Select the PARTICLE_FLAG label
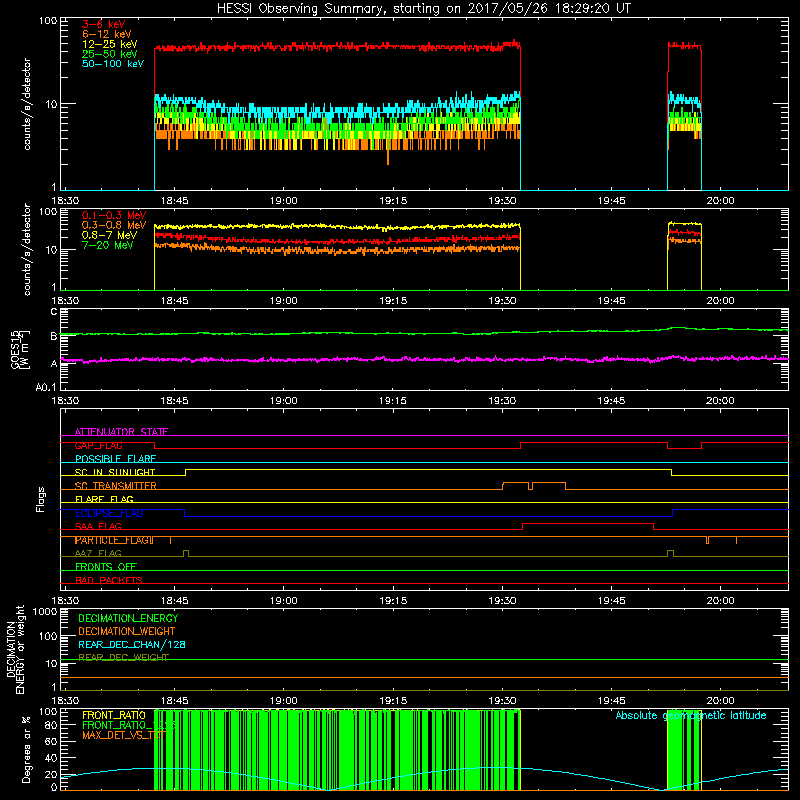 pyautogui.click(x=114, y=540)
